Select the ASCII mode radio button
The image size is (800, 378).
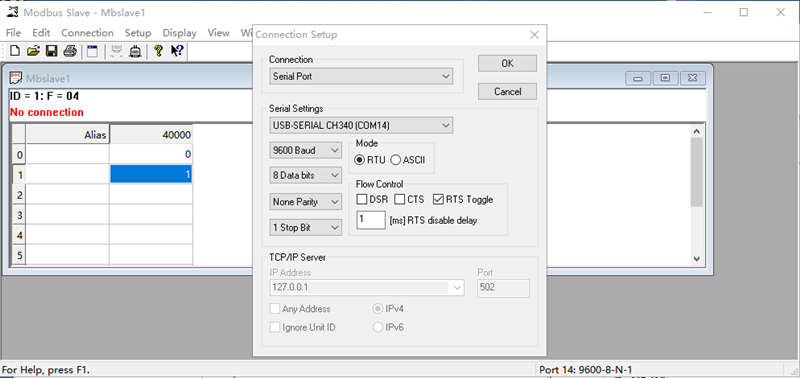pos(395,160)
